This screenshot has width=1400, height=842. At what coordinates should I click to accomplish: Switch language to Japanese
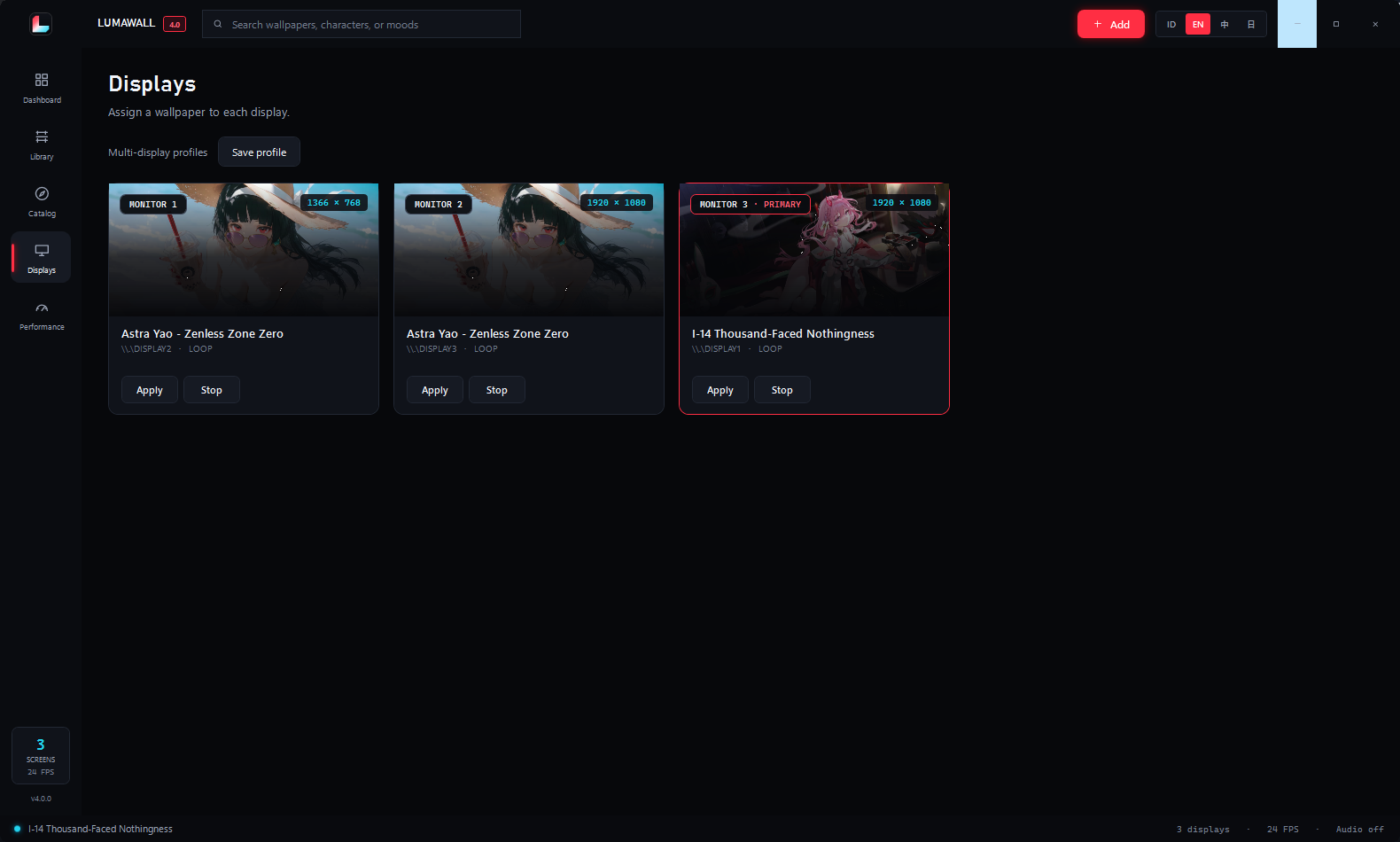[x=1251, y=24]
